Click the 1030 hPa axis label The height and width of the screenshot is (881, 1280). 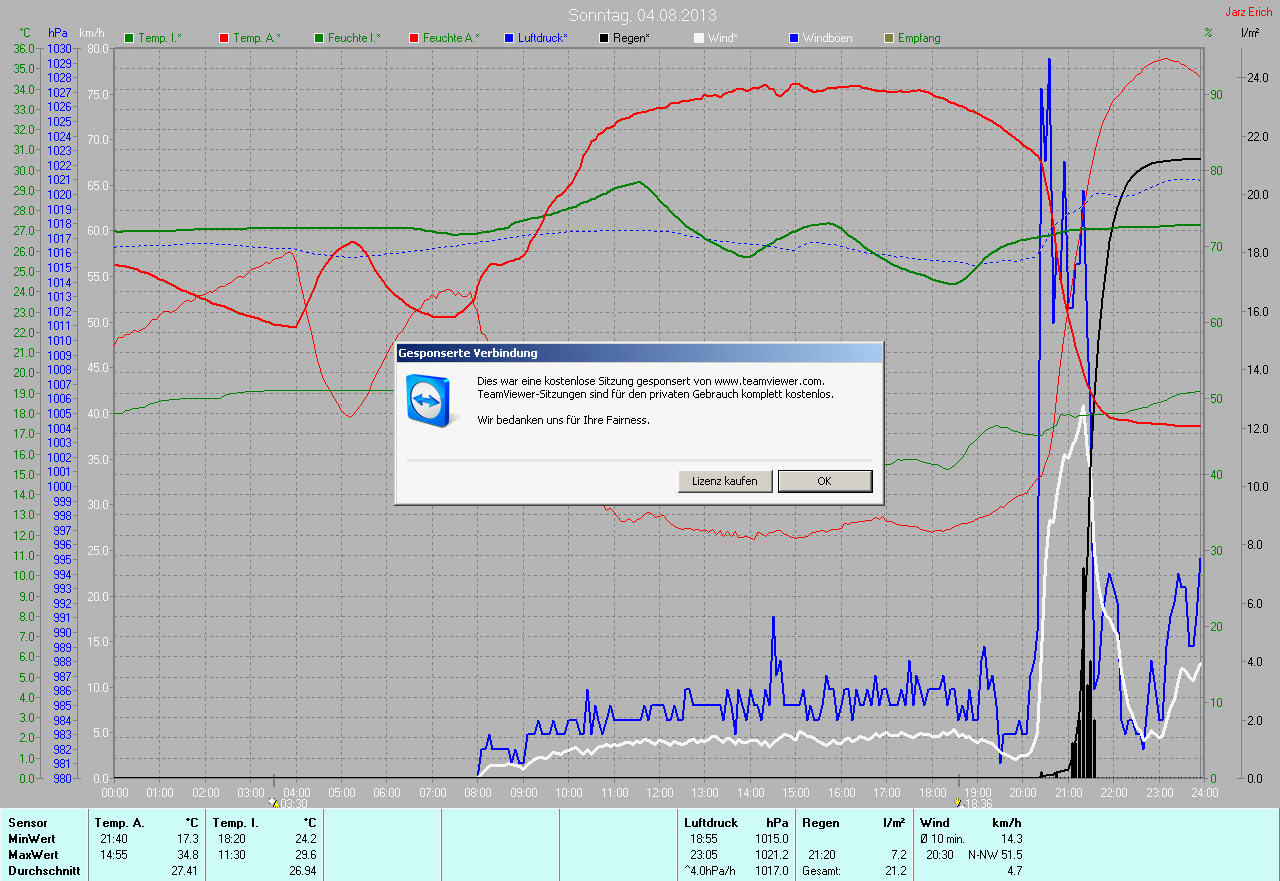[x=59, y=48]
